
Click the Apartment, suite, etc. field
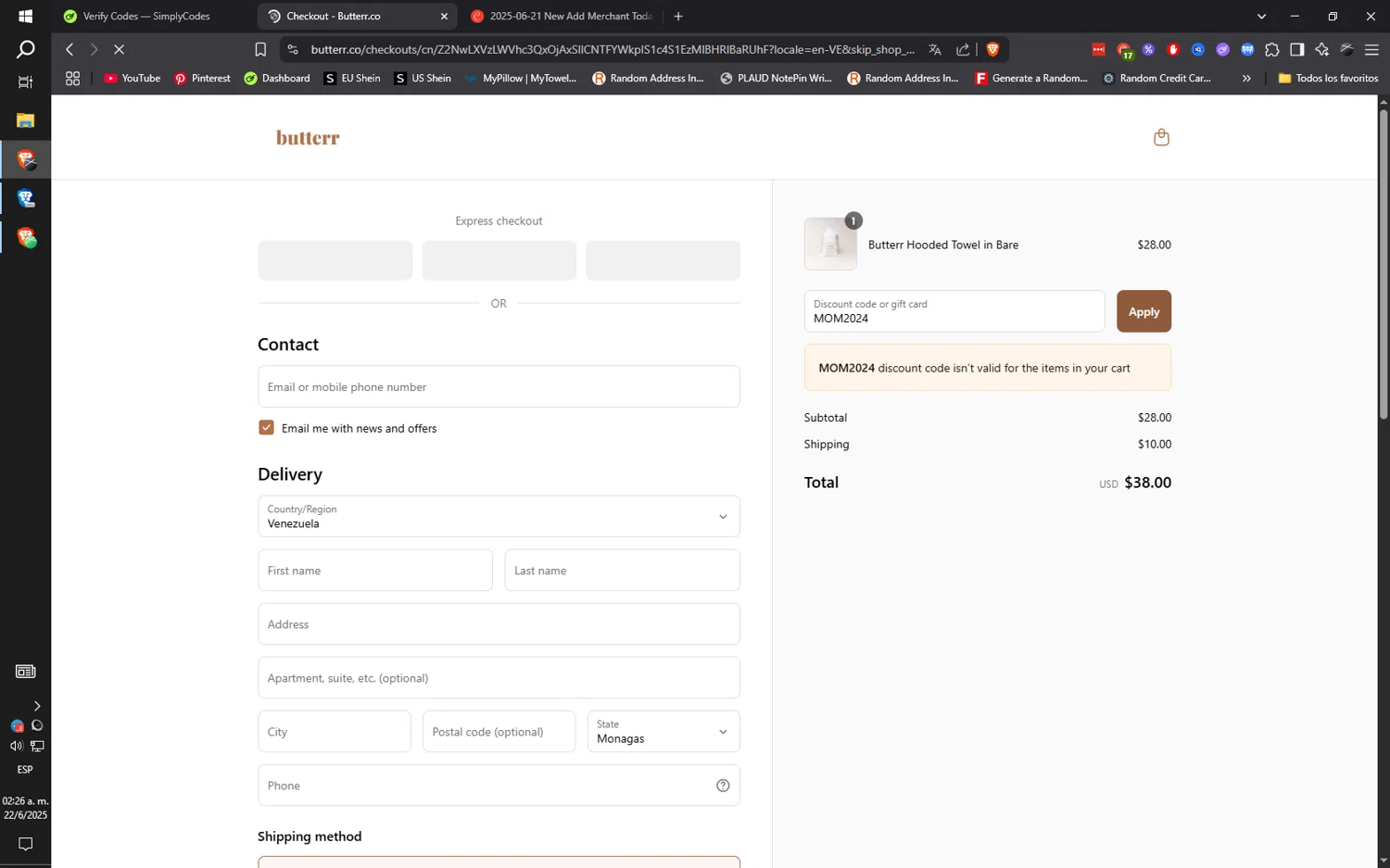pos(499,677)
